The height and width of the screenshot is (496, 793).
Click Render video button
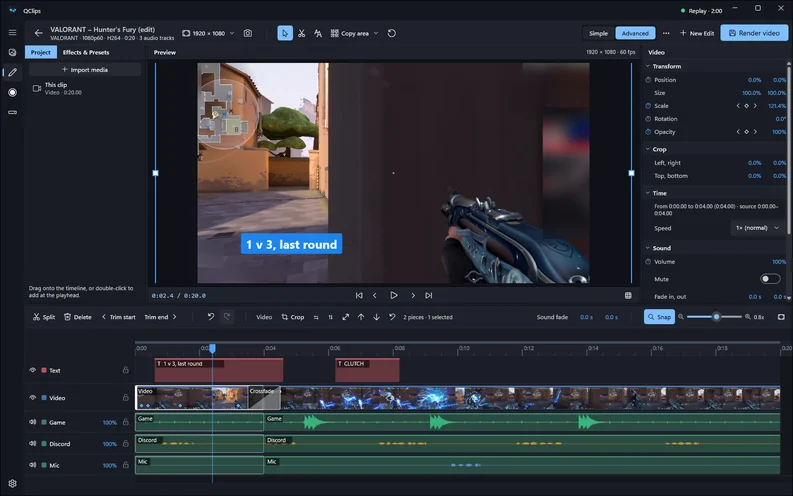(x=754, y=33)
